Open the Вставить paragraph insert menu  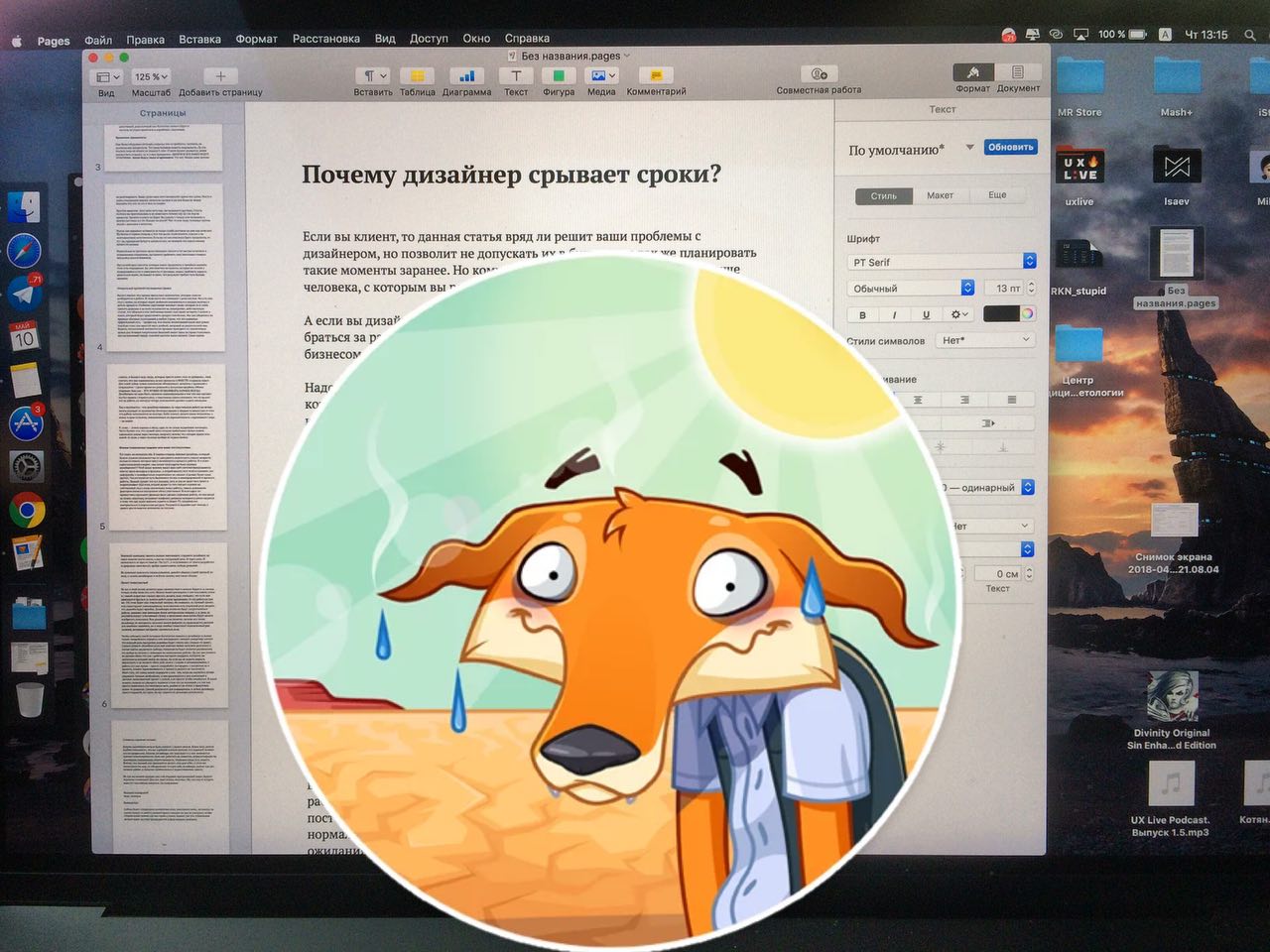pos(373,75)
